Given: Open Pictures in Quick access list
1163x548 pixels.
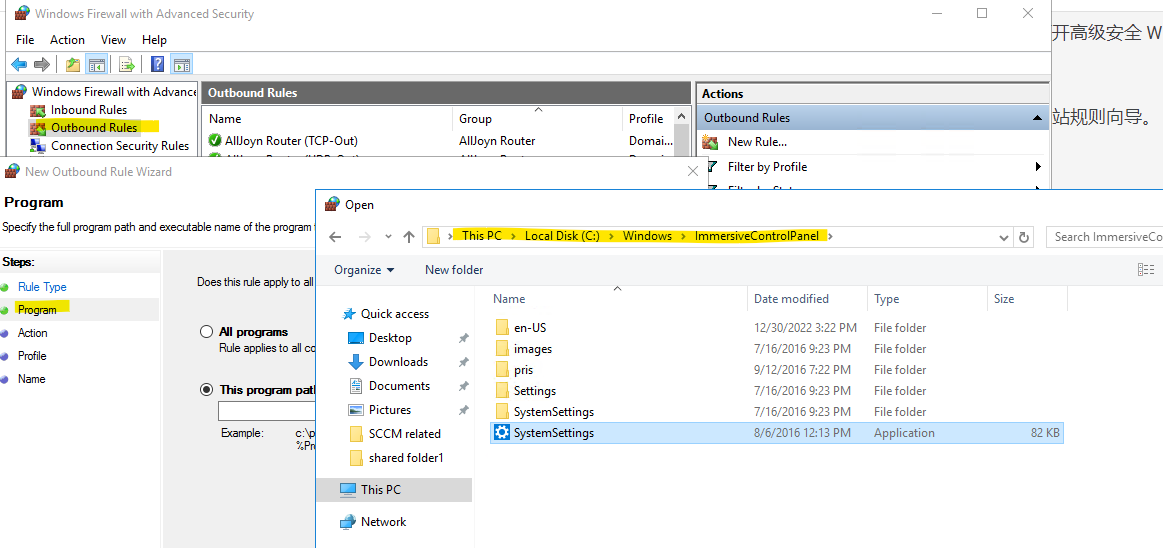Looking at the screenshot, I should tap(390, 409).
